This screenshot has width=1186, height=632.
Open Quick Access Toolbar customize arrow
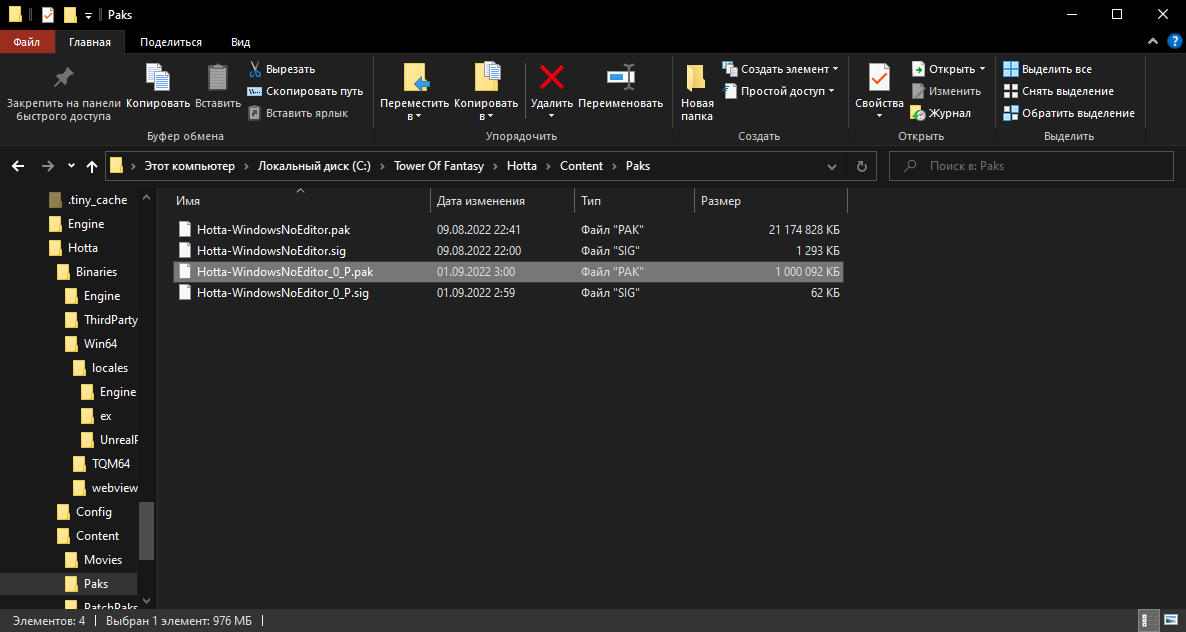(x=88, y=14)
